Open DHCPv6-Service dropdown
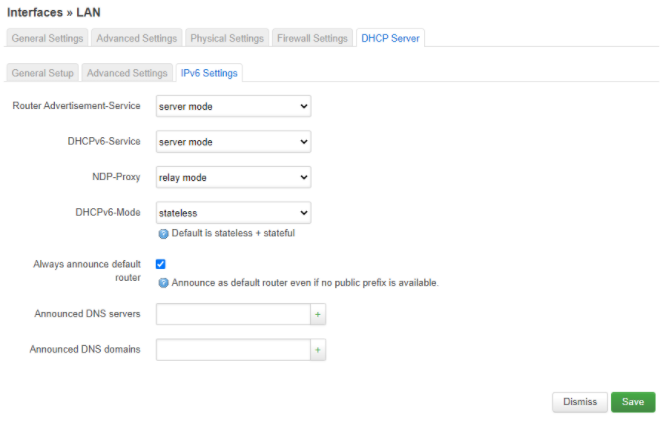667x425 pixels. click(x=234, y=142)
